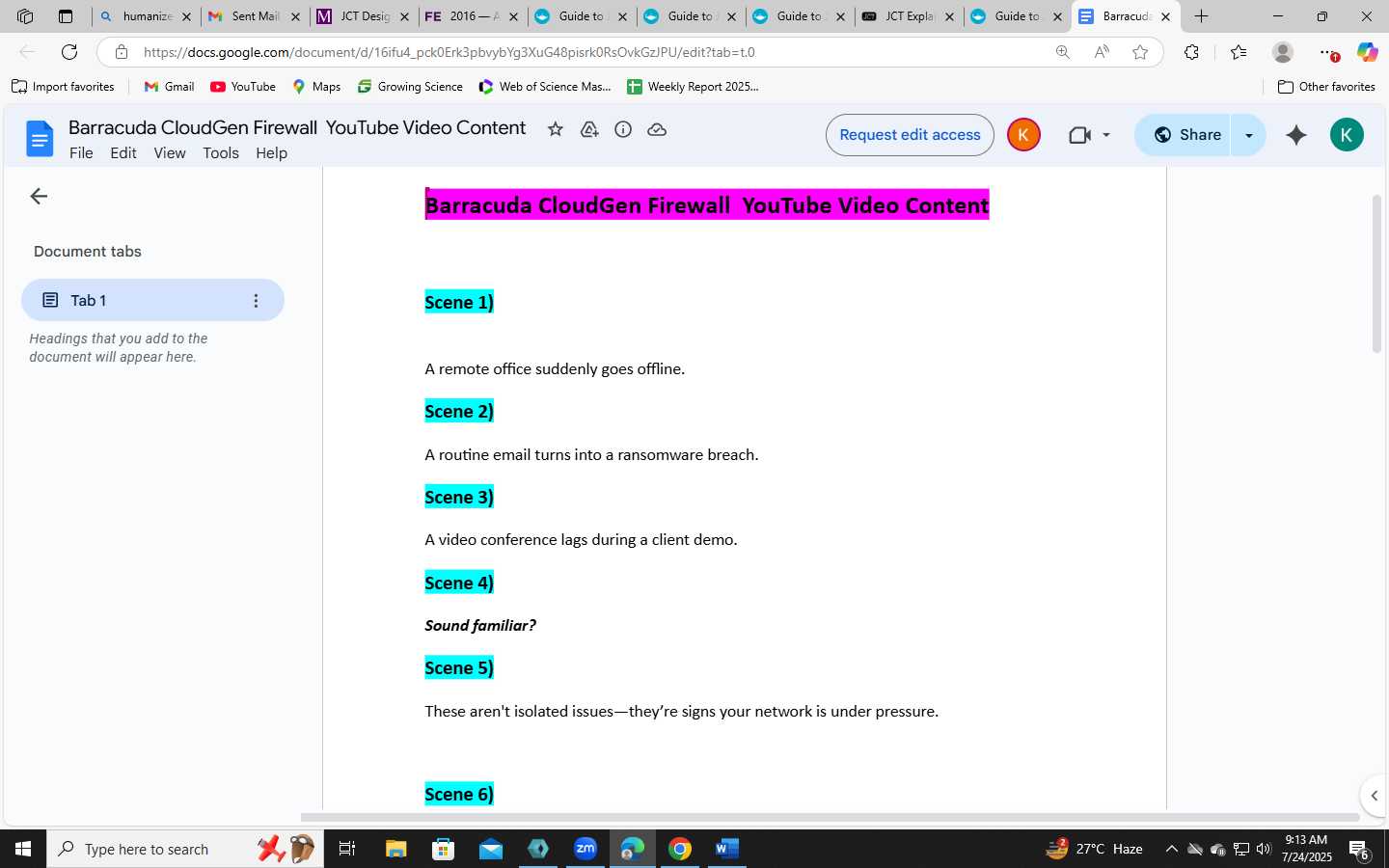Open the Google Docs home icon
This screenshot has width=1389, height=868.
click(x=40, y=139)
